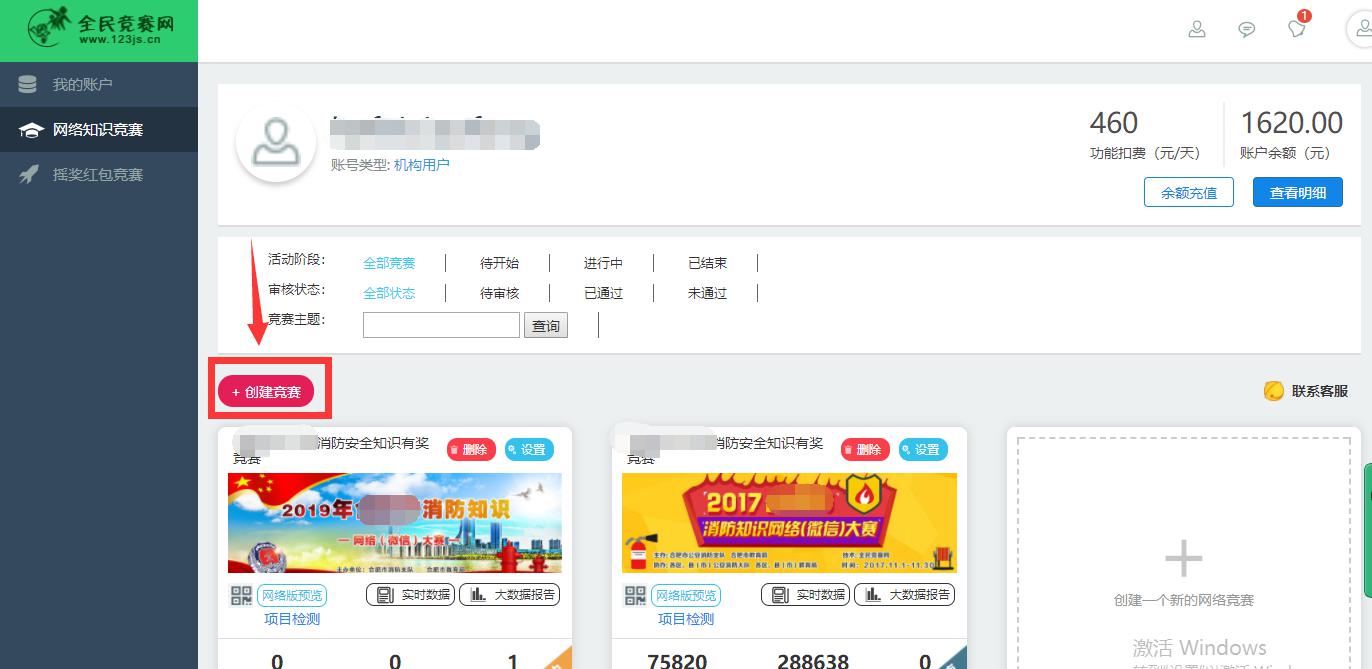Filter review status by 全部状态
Image resolution: width=1372 pixels, height=669 pixels.
tap(389, 293)
